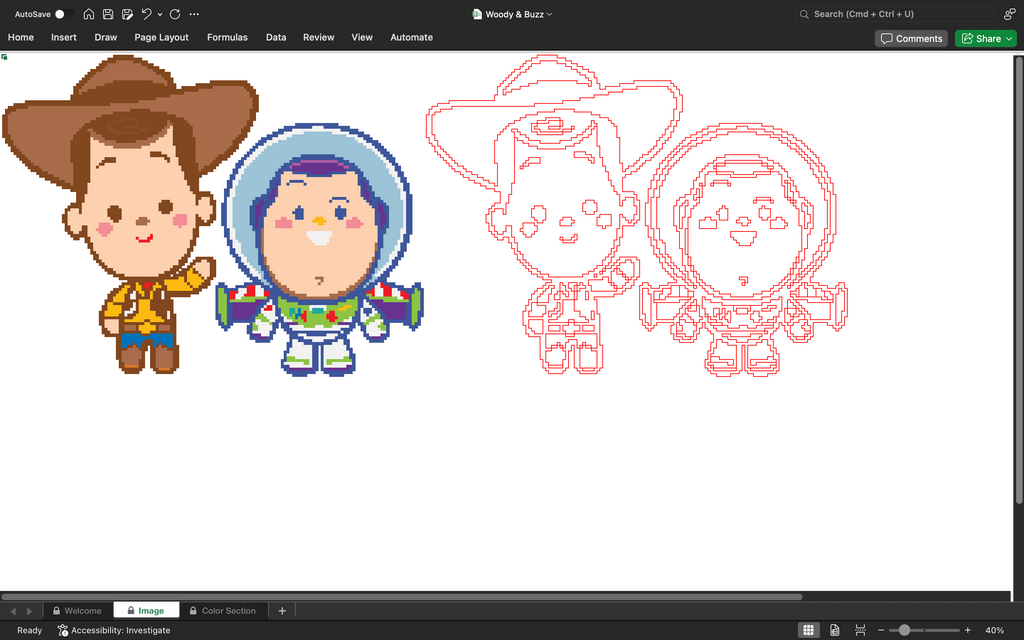Click the next sheet navigation arrow
1024x640 pixels.
tap(29, 611)
